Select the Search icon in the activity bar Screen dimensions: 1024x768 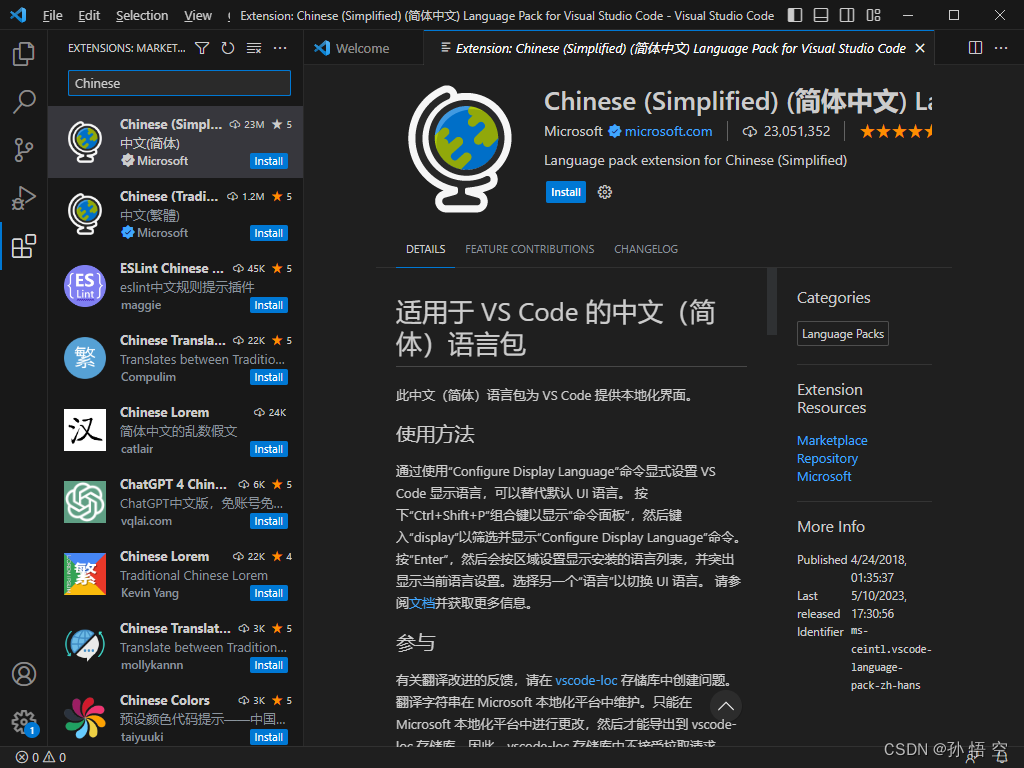click(x=24, y=101)
